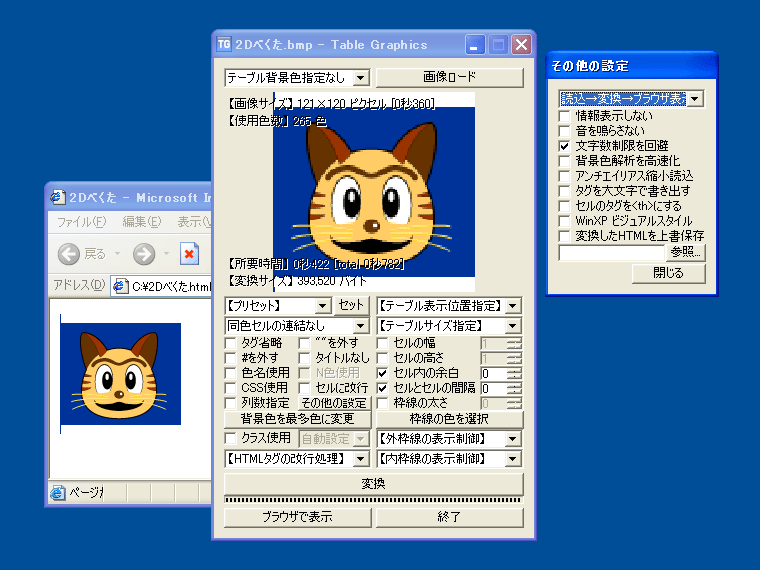Screen dimensions: 760x570
Task: Open ファイル(F) menu in browser
Action: [81, 222]
